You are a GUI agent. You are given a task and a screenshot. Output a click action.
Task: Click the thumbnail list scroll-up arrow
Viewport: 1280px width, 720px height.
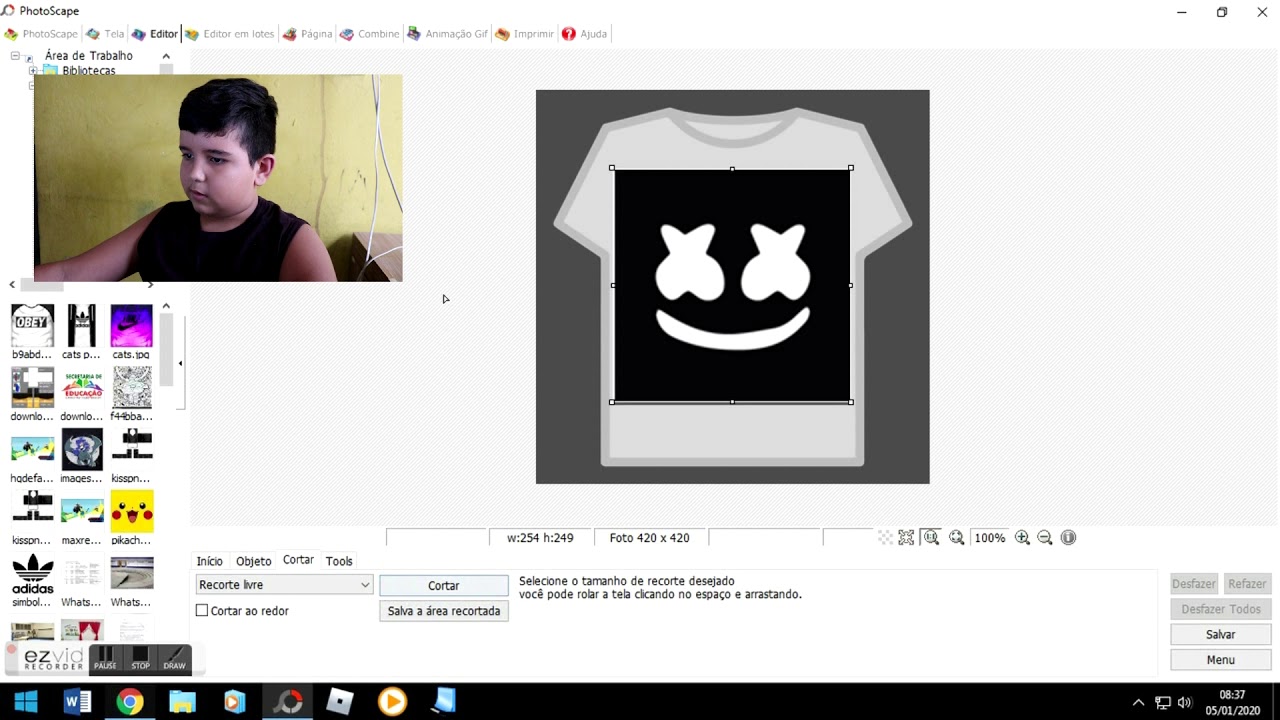coord(166,306)
